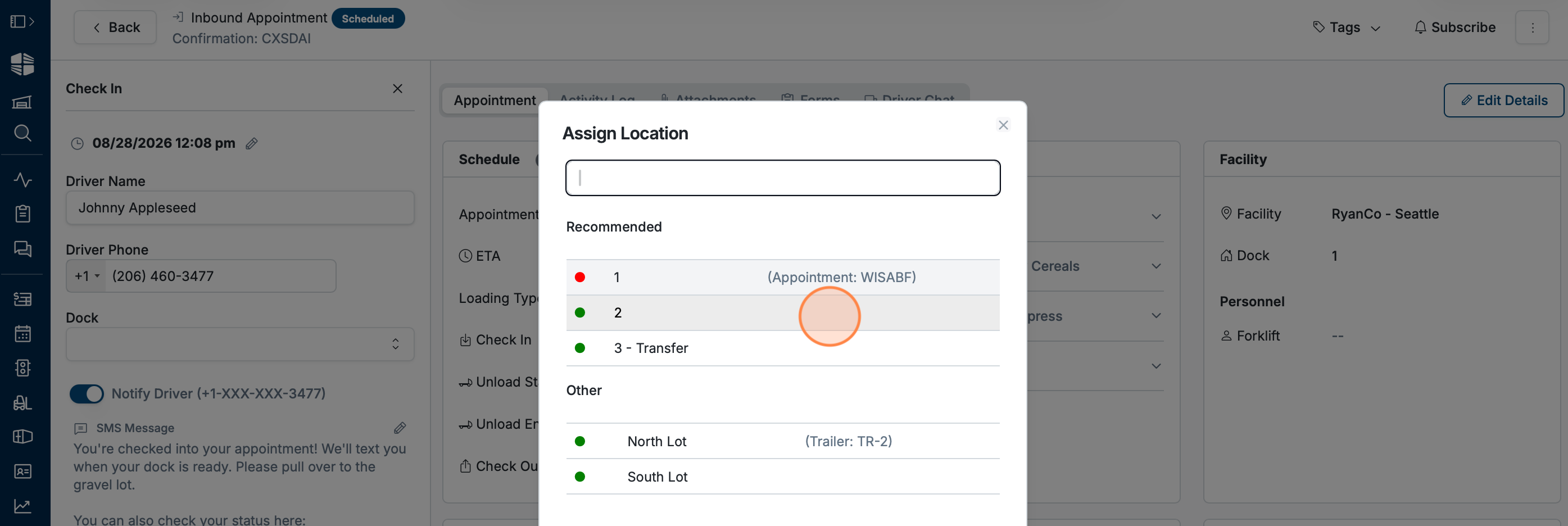Open the contact card icon in the sidebar

click(22, 471)
